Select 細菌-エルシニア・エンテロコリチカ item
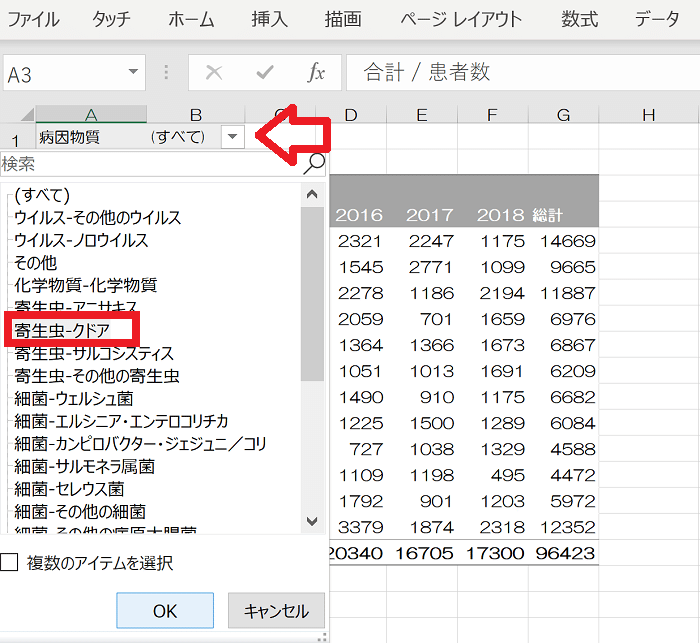 click(x=121, y=421)
